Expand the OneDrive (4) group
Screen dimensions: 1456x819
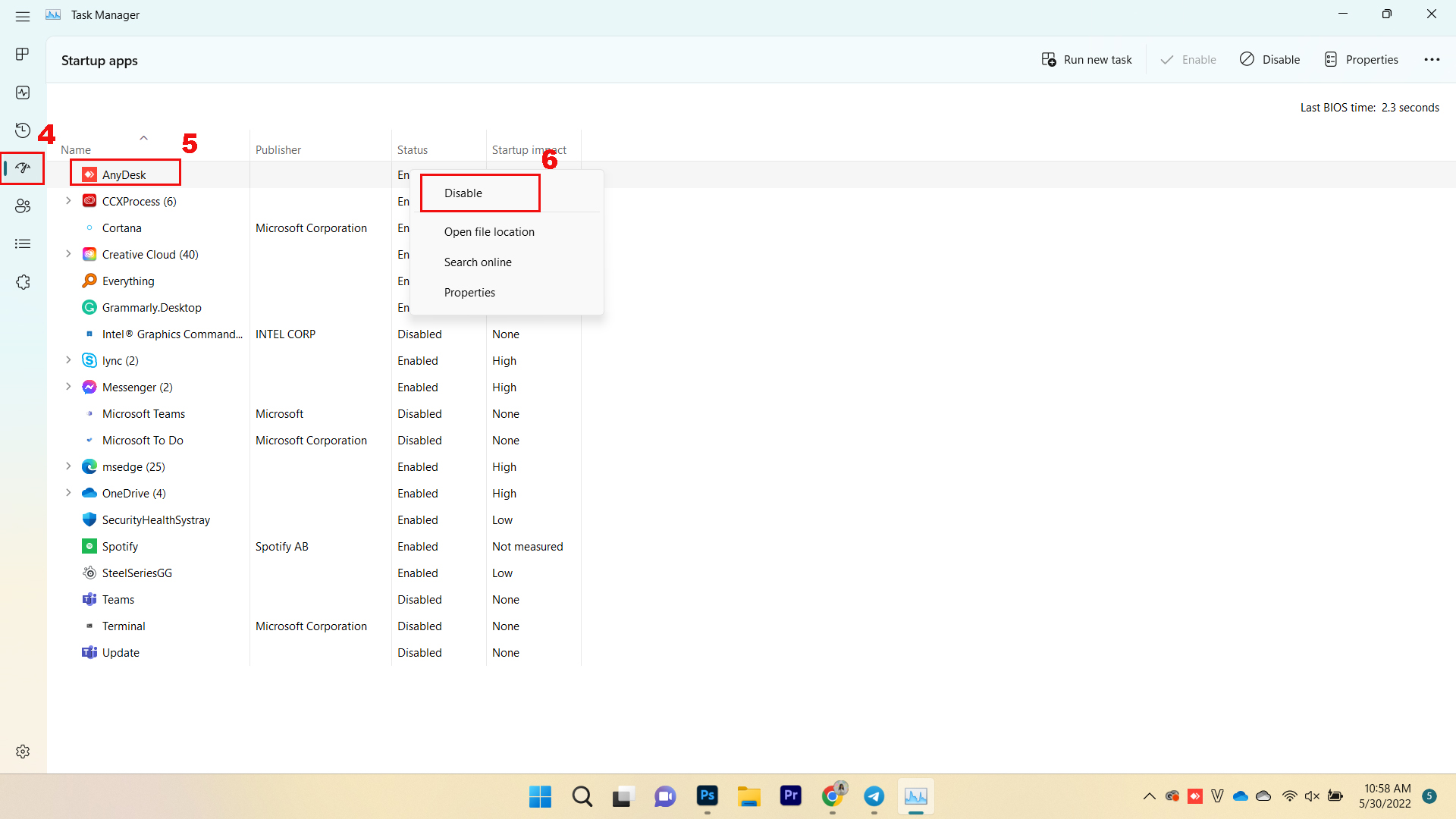(68, 493)
